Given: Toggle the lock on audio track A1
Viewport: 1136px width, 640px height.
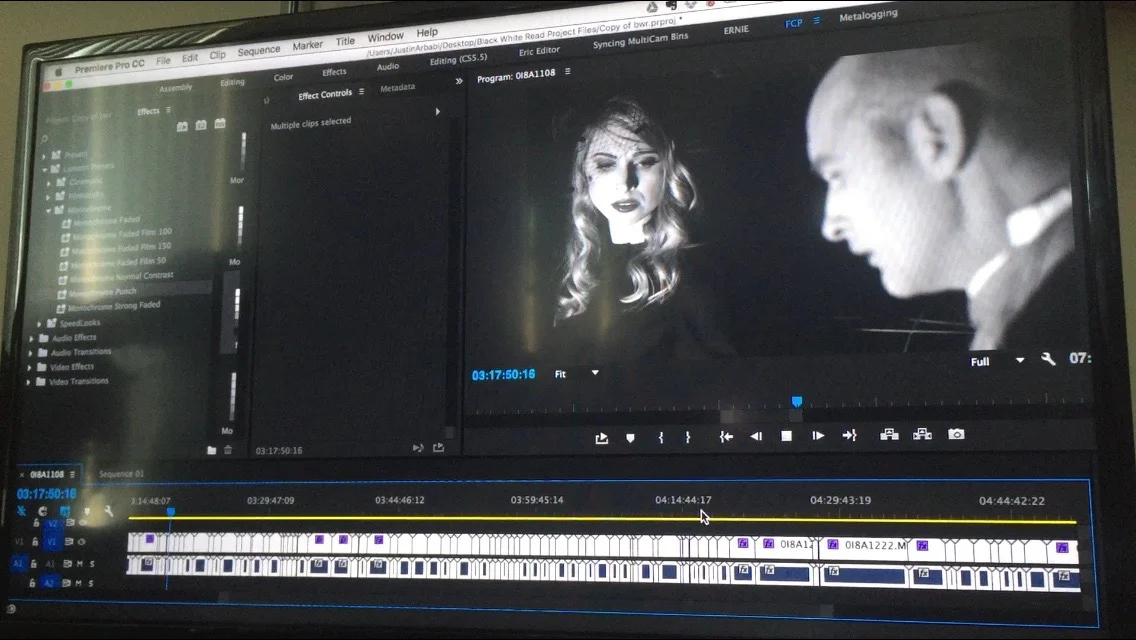Looking at the screenshot, I should click(x=33, y=563).
